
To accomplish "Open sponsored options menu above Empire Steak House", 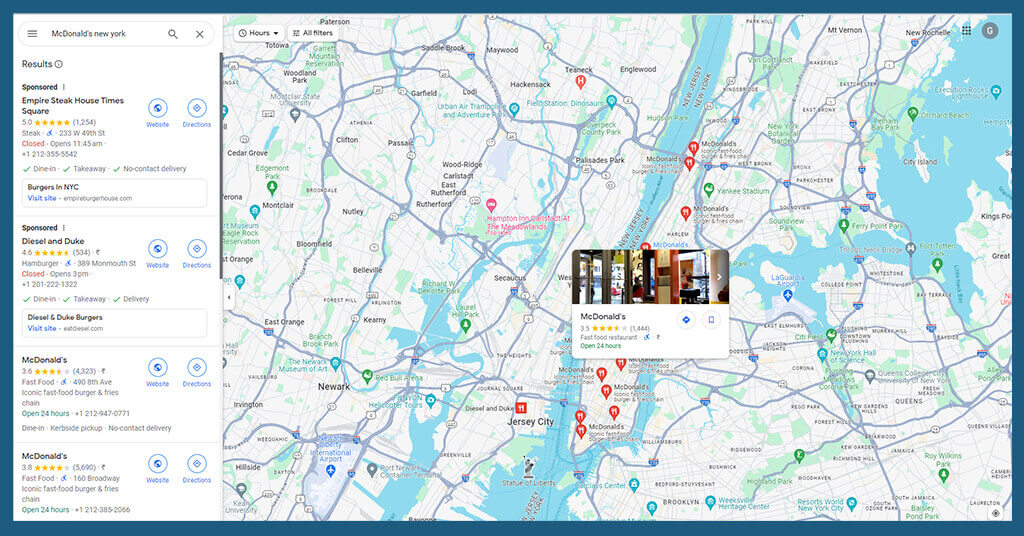I will (x=64, y=87).
